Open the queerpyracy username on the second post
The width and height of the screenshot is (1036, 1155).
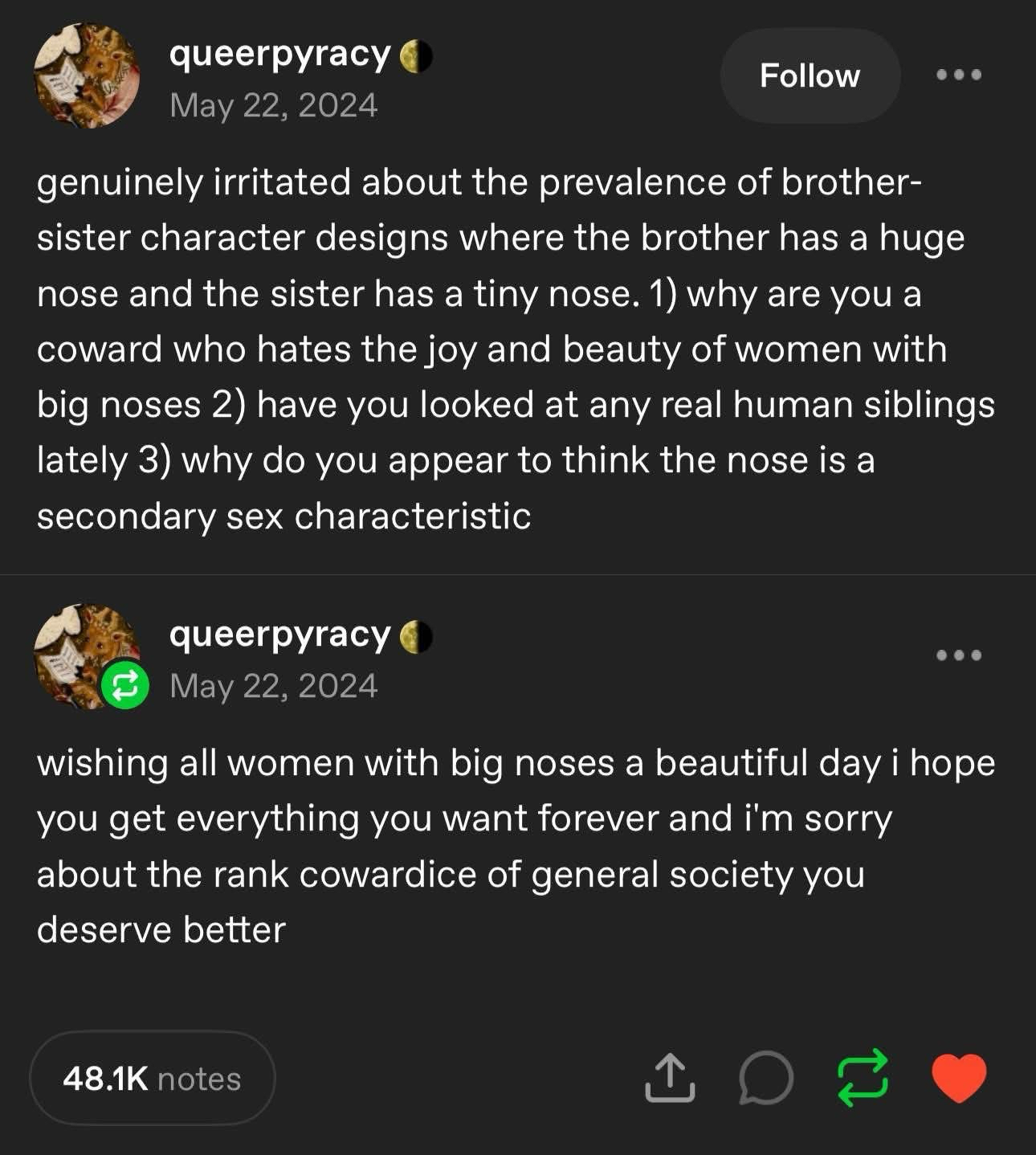(x=279, y=635)
